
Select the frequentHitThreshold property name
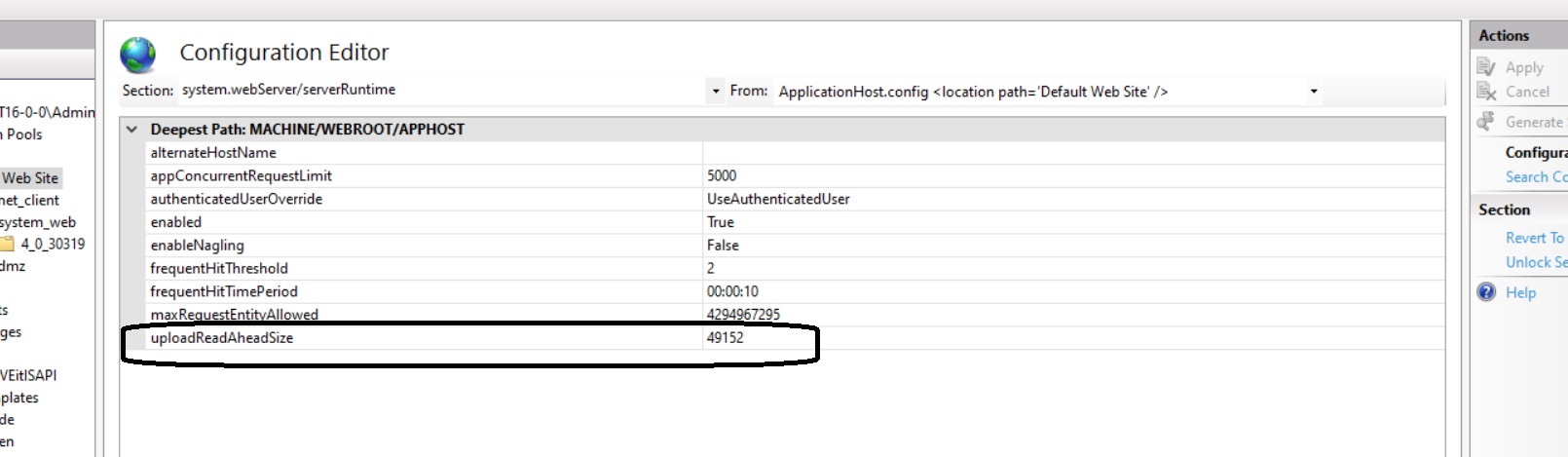pyautogui.click(x=219, y=268)
